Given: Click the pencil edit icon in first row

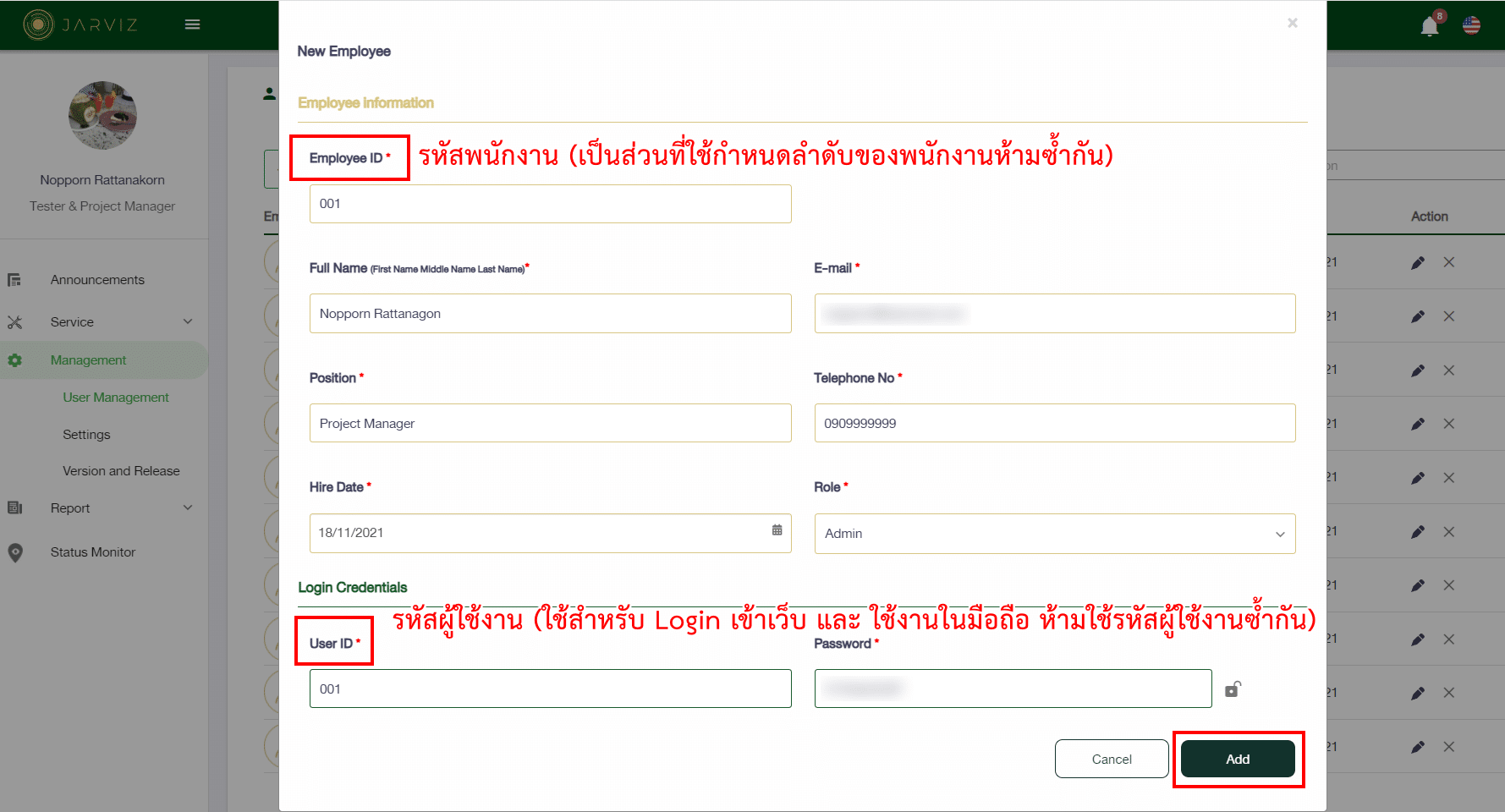Looking at the screenshot, I should click(x=1418, y=263).
